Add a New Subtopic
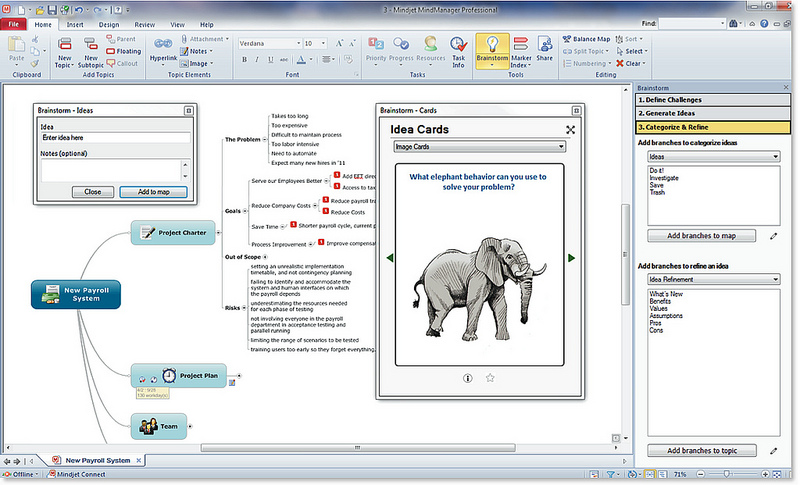Image resolution: width=800 pixels, height=485 pixels. (x=91, y=53)
